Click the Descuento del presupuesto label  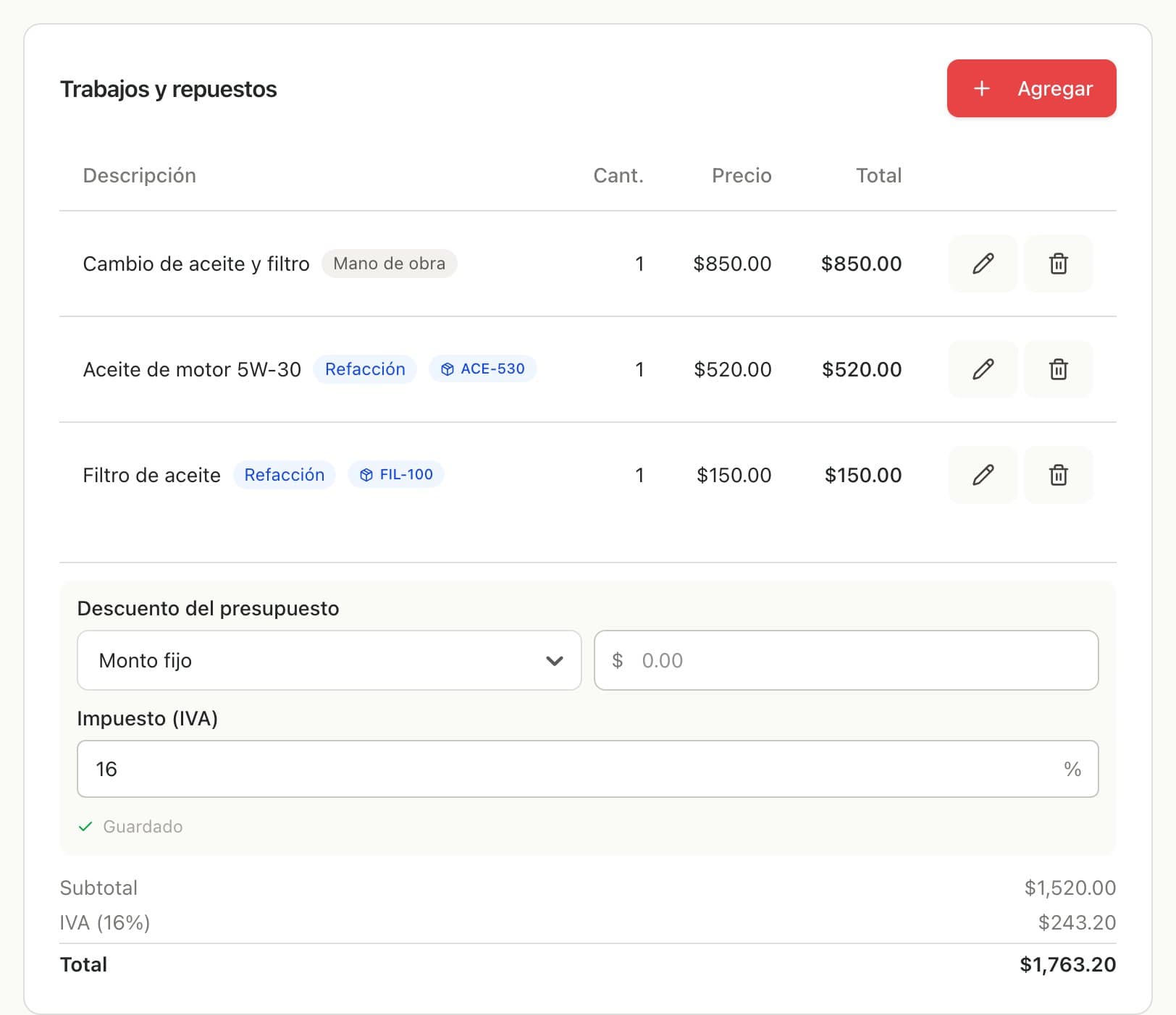208,608
